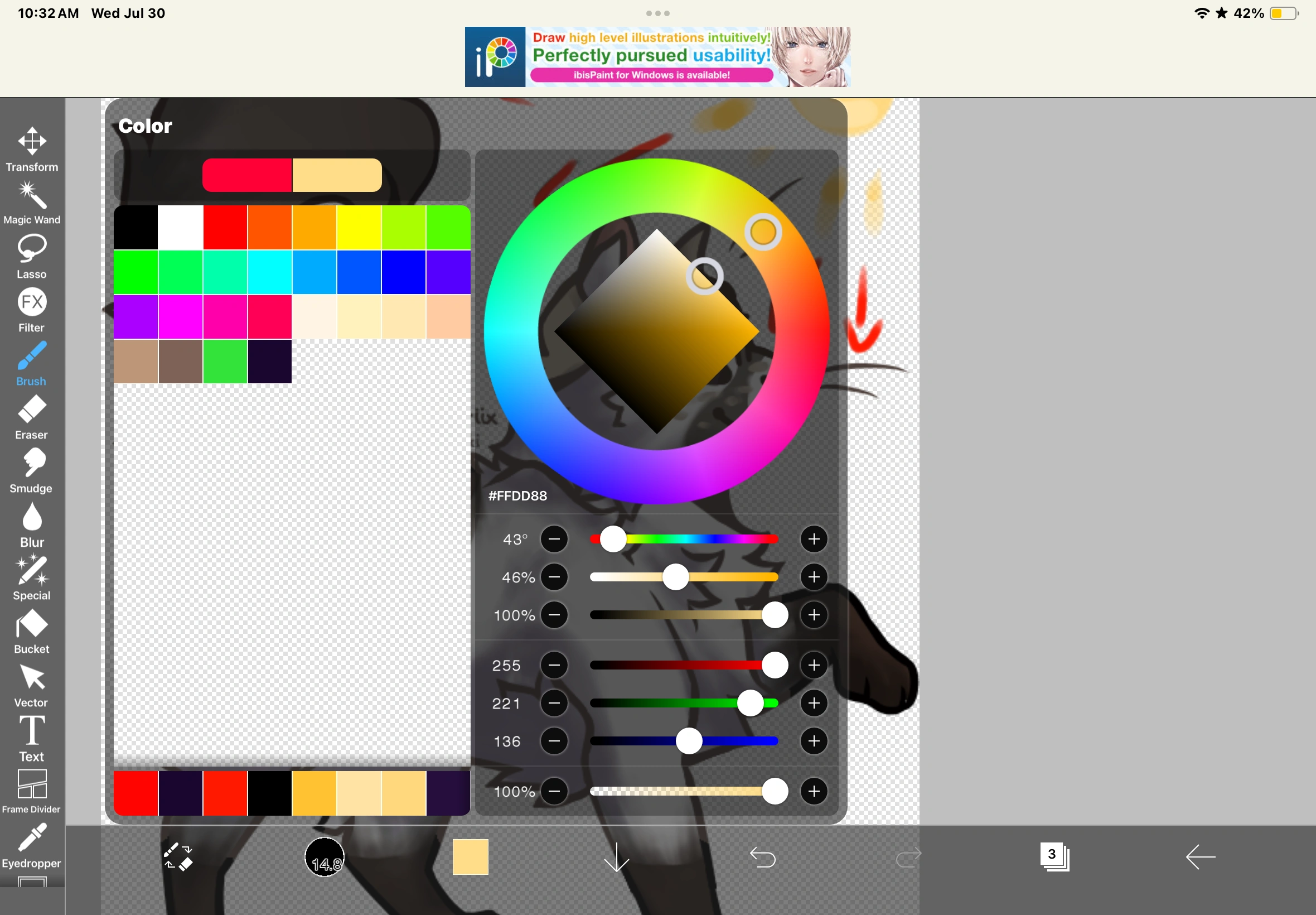Tap the undo arrow
The height and width of the screenshot is (915, 1316).
(763, 857)
